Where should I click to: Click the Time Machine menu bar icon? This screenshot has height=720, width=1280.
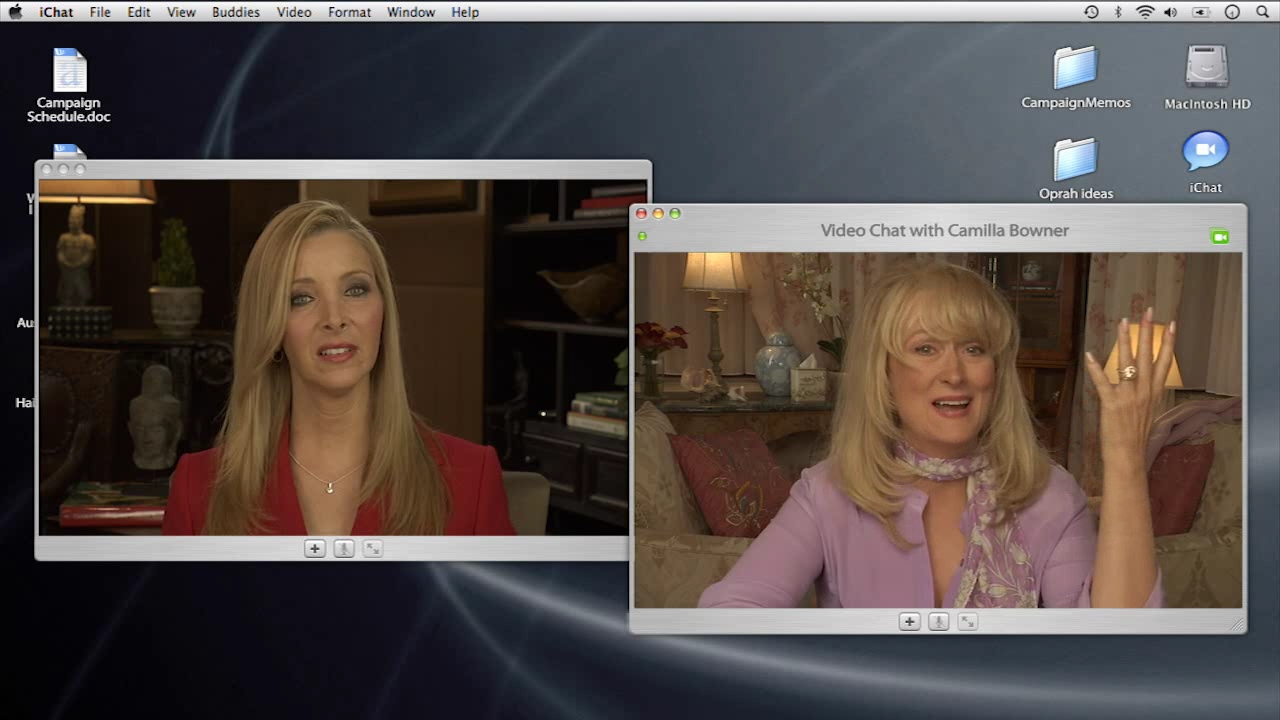[x=1091, y=12]
